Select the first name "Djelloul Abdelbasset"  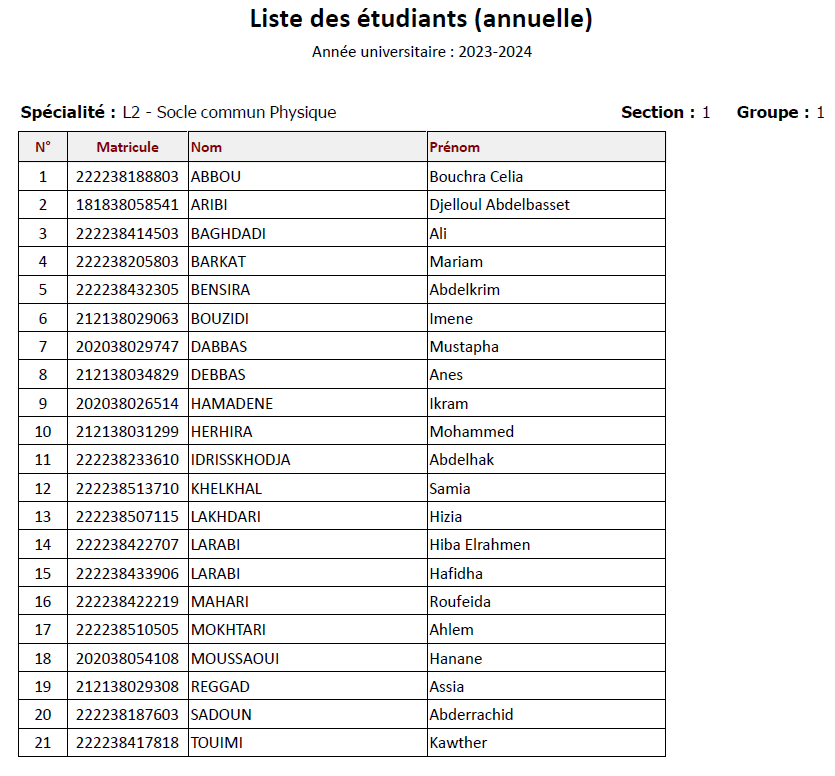pos(499,205)
